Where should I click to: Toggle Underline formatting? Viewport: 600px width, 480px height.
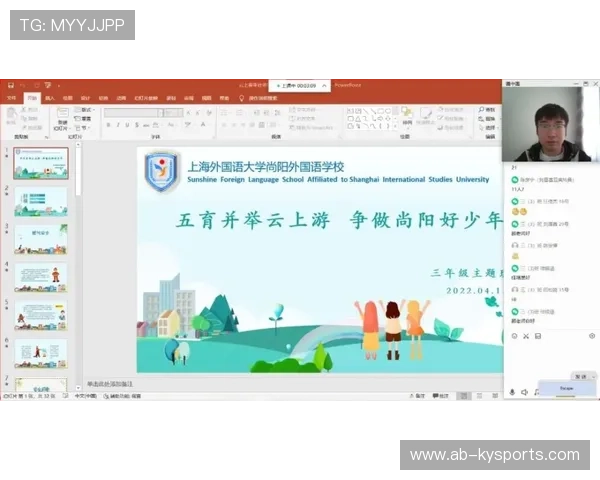pos(127,125)
